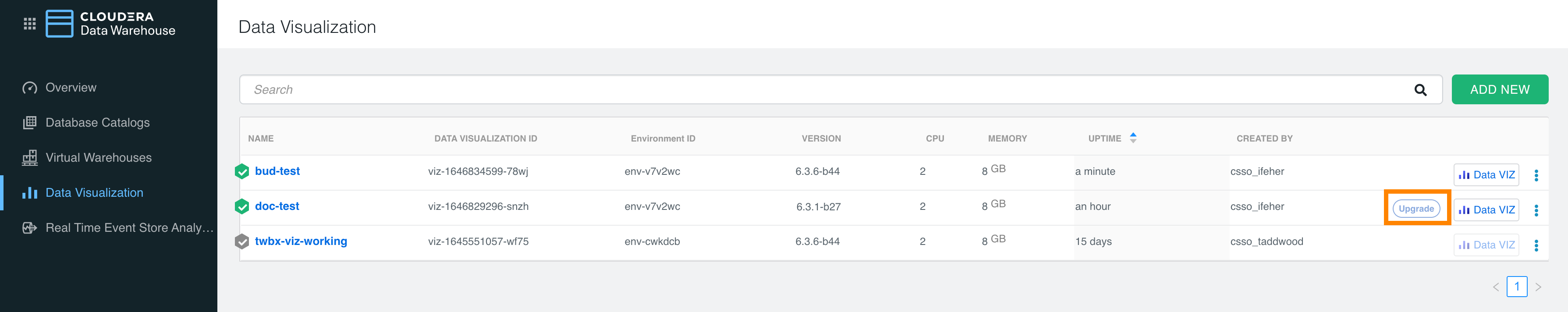
Task: Open the bud-test visualization link
Action: click(x=277, y=171)
